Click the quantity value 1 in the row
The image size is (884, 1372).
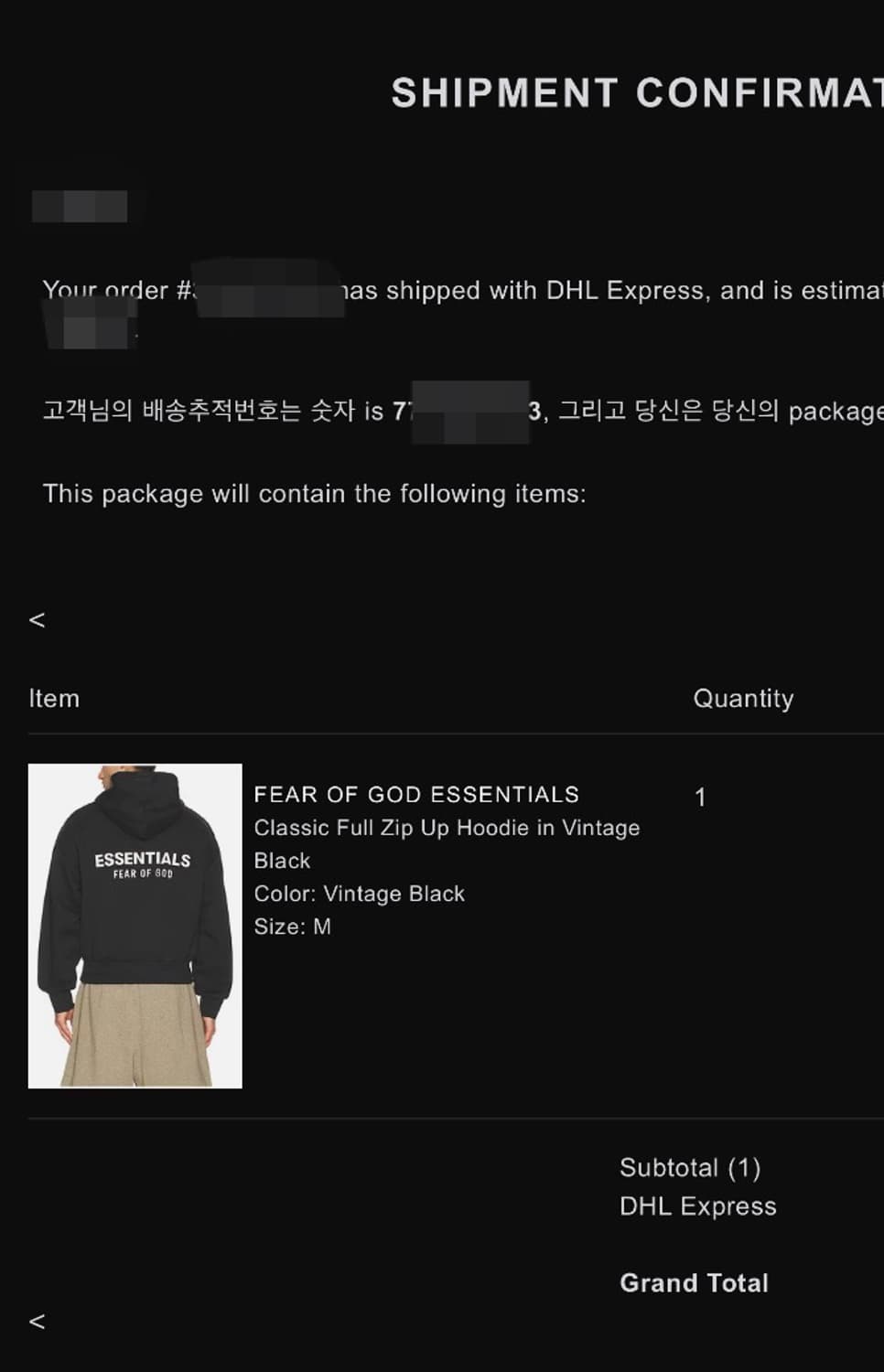click(700, 798)
